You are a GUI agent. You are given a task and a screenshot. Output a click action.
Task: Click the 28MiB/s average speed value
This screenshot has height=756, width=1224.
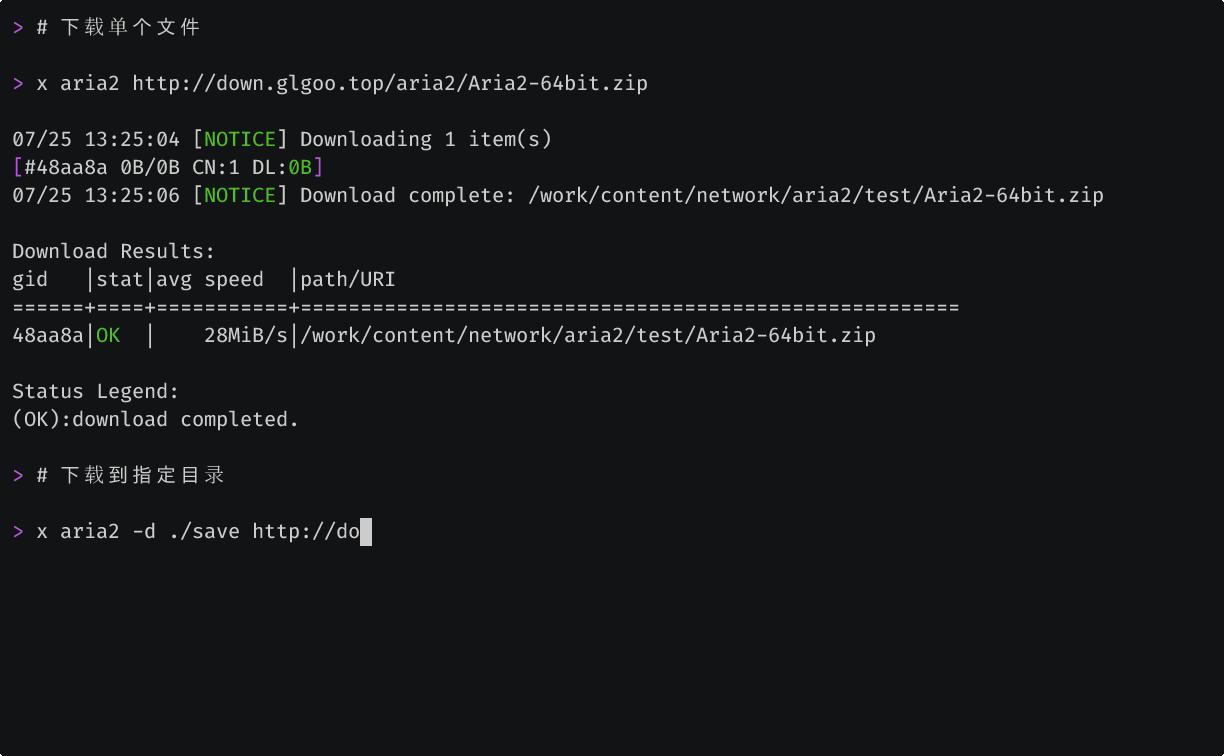(246, 335)
